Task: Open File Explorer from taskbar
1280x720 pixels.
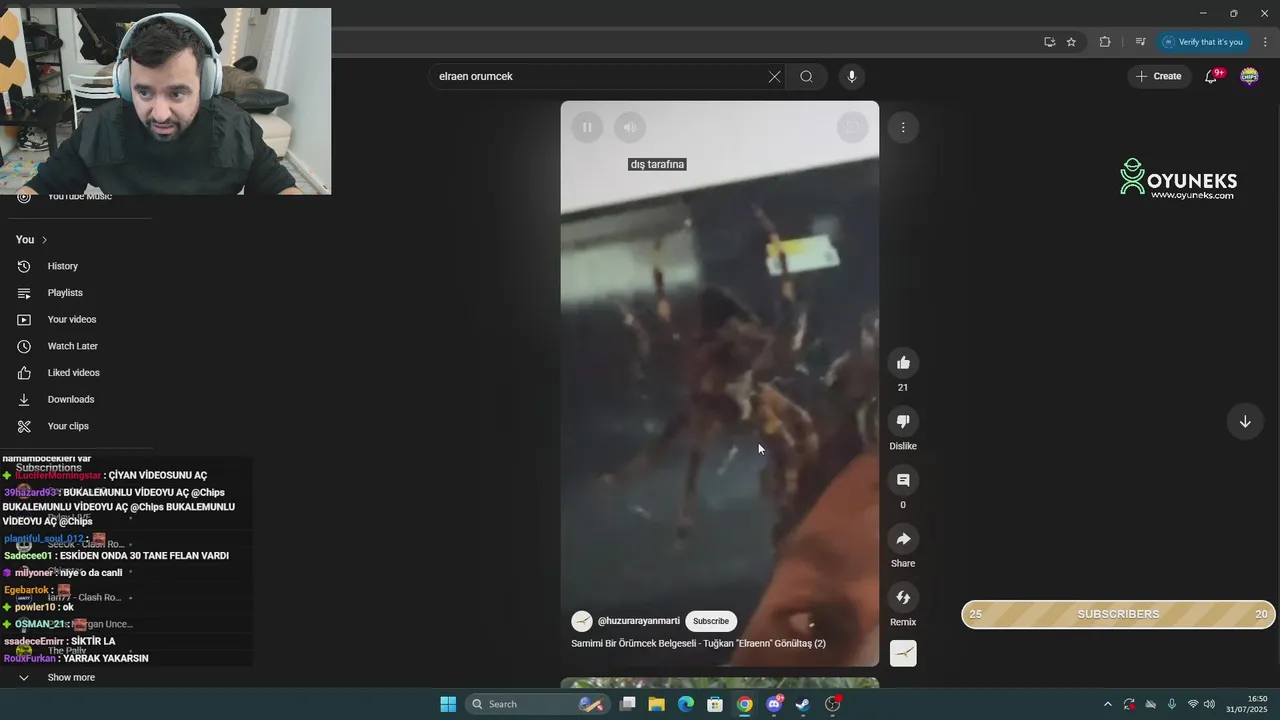Action: 657,704
